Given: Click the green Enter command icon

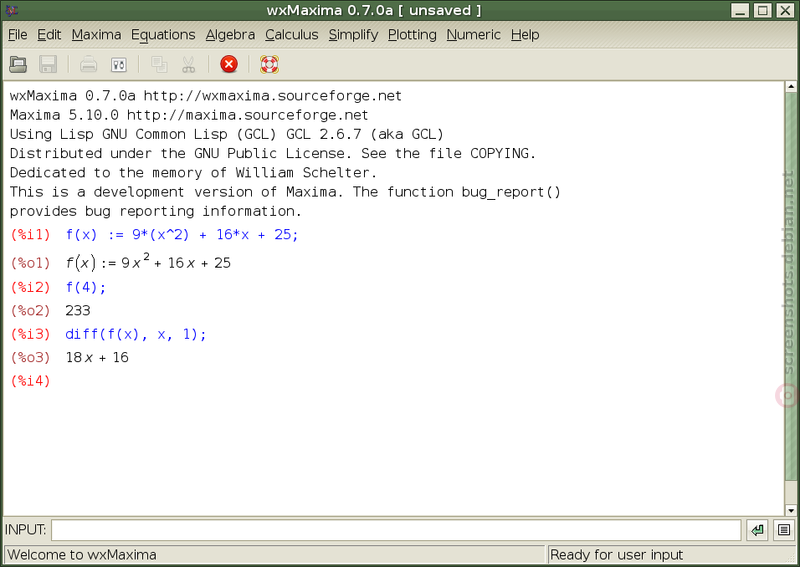Looking at the screenshot, I should pos(757,530).
